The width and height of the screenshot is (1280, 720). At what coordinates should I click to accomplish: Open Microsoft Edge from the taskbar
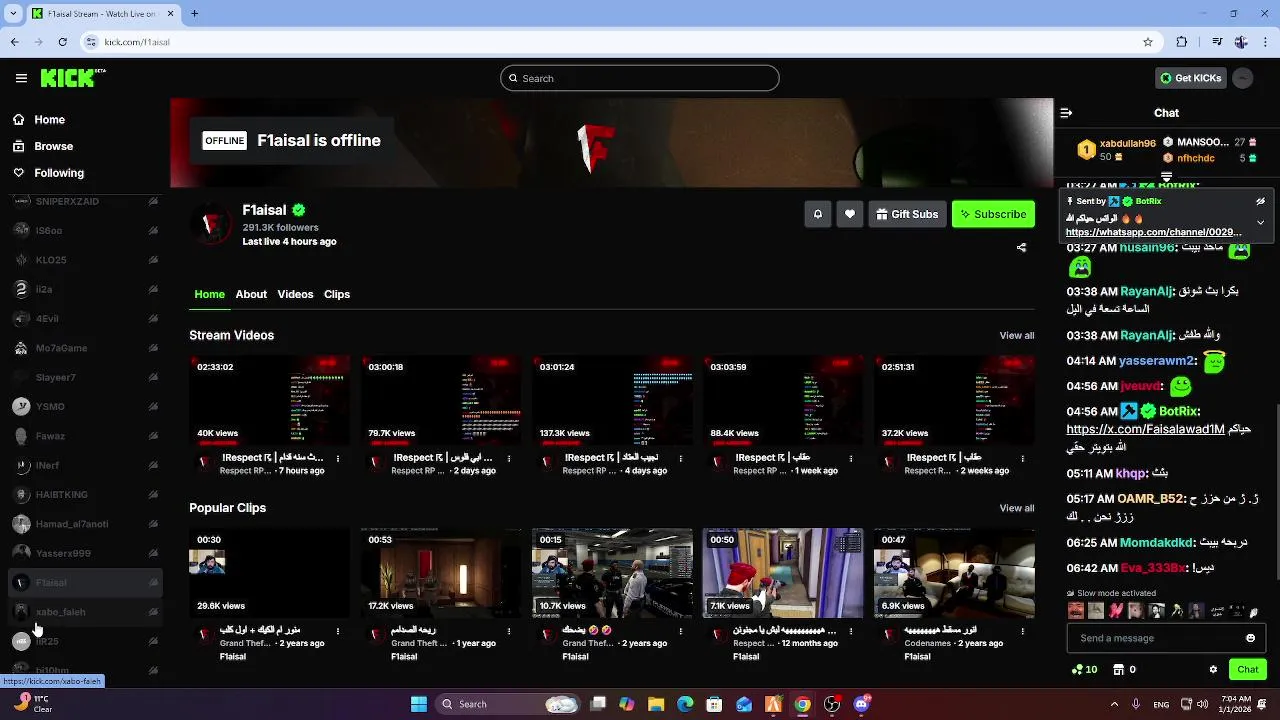click(x=685, y=704)
